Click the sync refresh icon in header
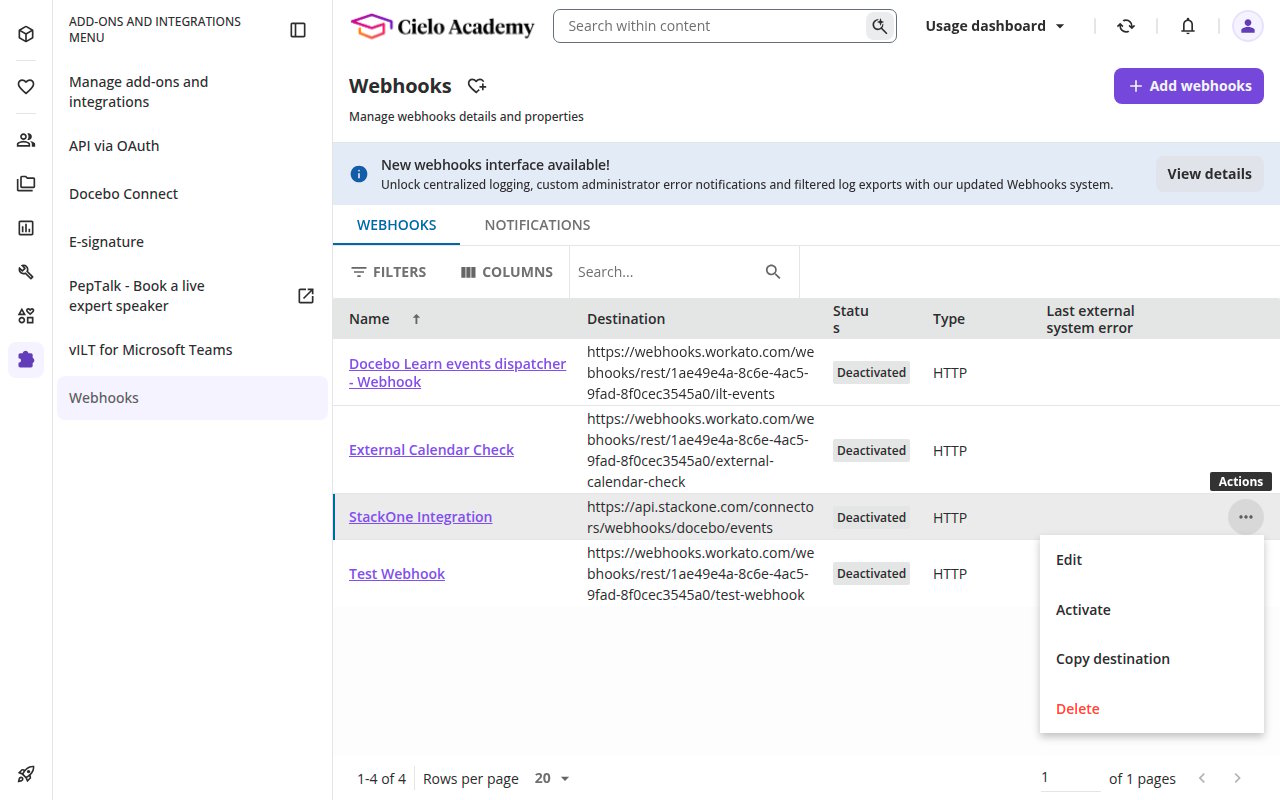Viewport: 1280px width, 800px height. point(1126,26)
